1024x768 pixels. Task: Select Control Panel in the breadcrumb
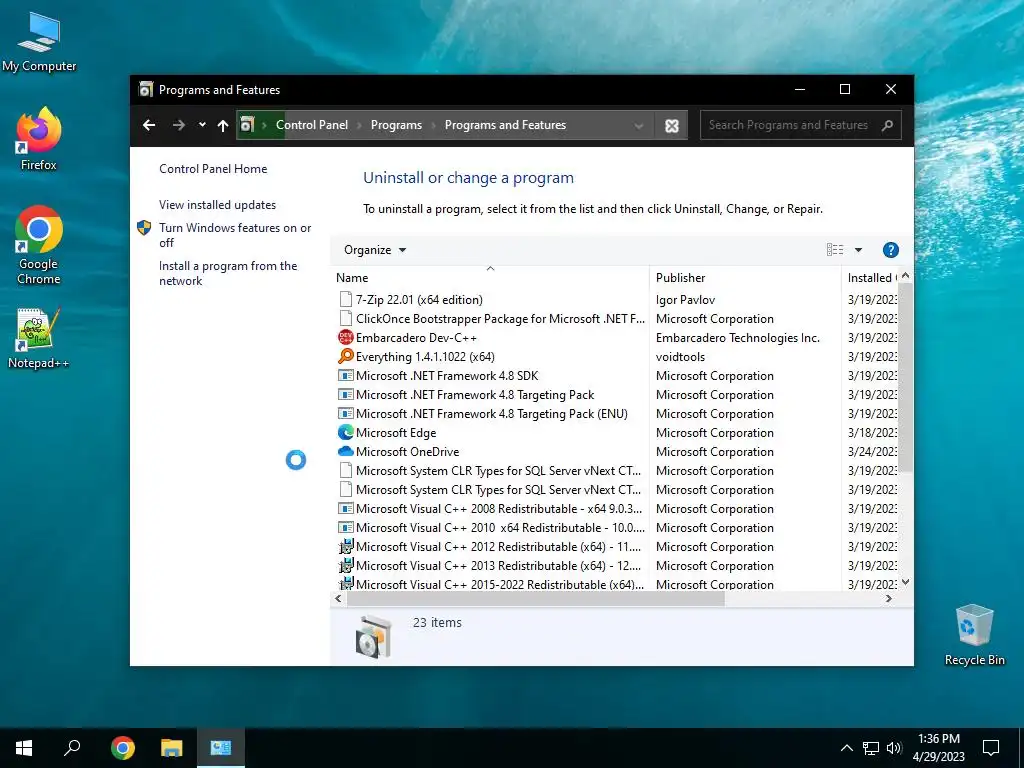[x=312, y=125]
